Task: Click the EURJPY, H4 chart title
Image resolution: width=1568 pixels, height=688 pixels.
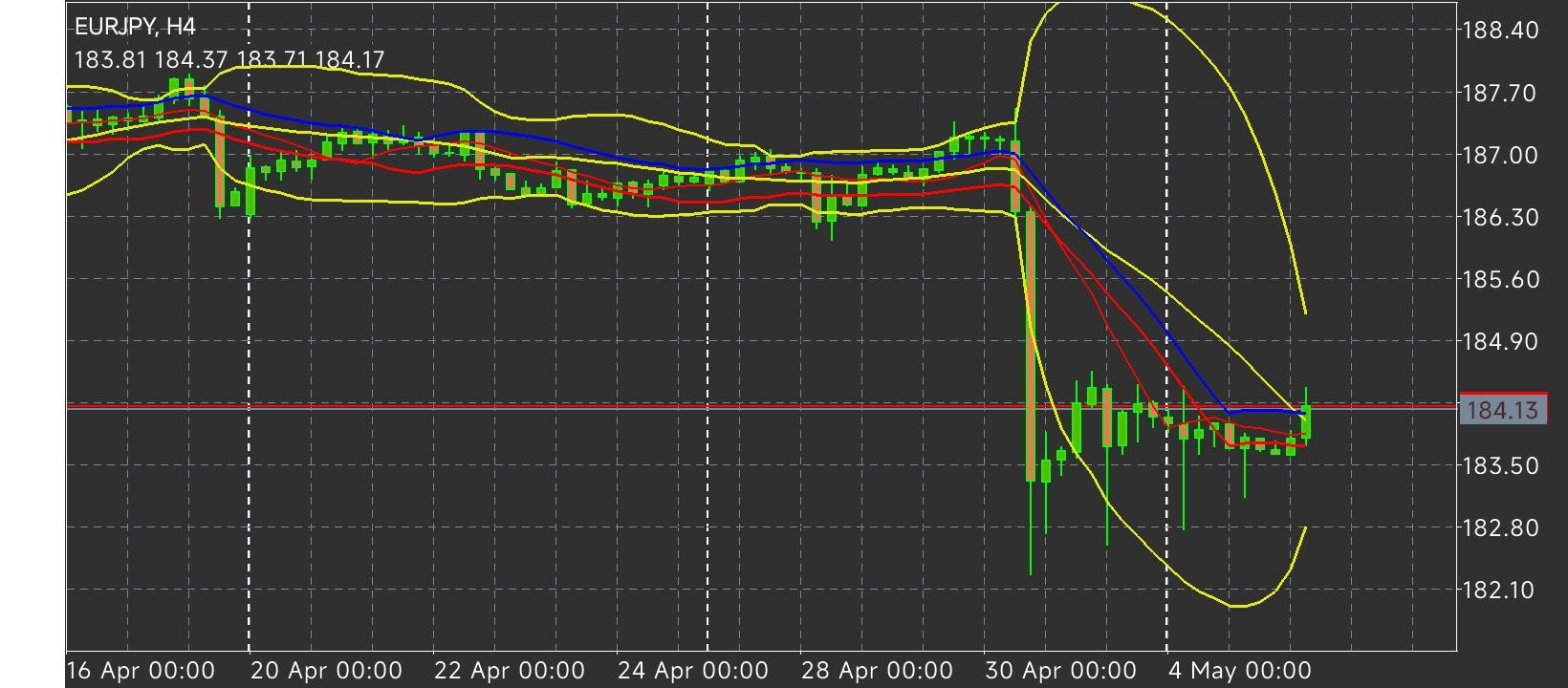Action: (x=135, y=27)
